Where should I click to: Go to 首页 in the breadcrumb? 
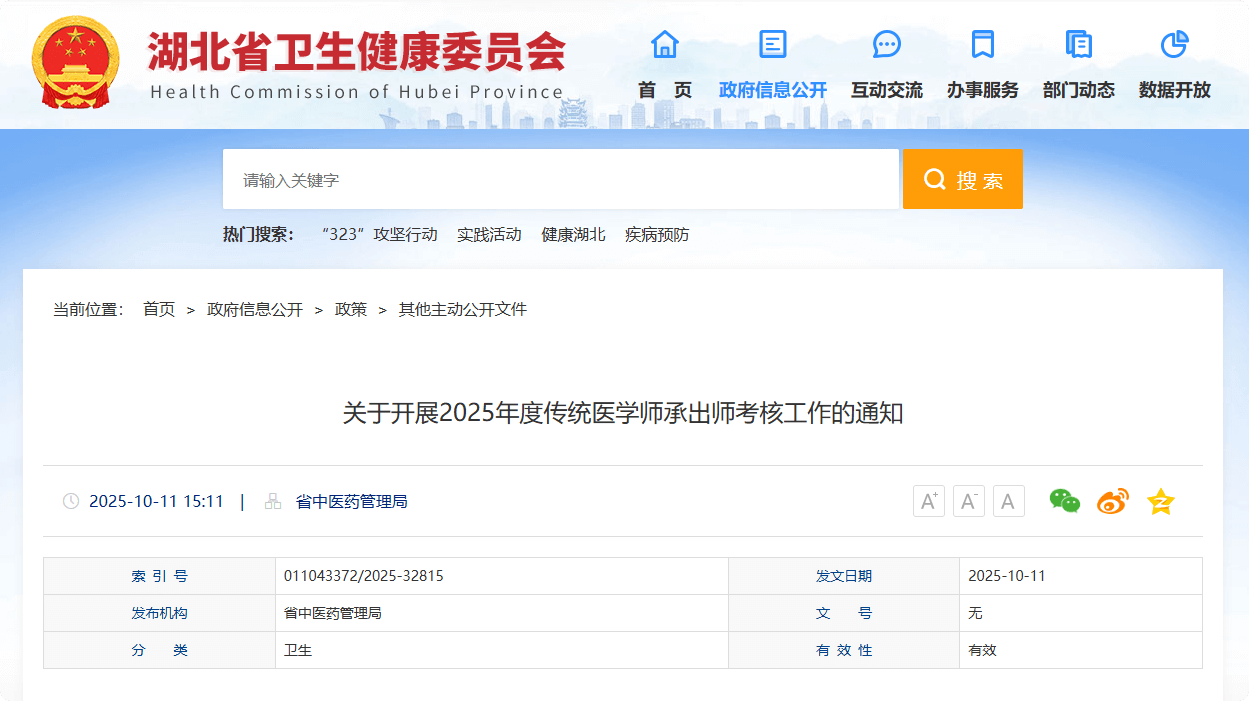coord(159,310)
